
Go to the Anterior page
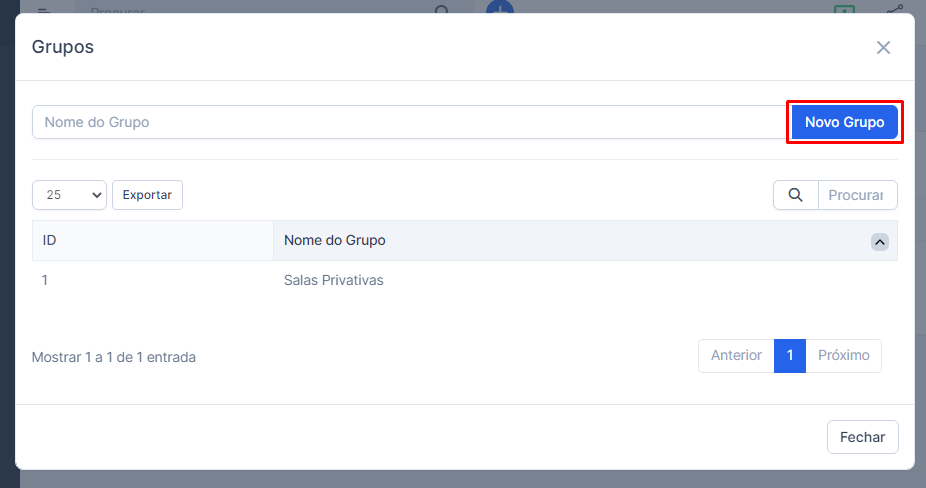coord(736,356)
